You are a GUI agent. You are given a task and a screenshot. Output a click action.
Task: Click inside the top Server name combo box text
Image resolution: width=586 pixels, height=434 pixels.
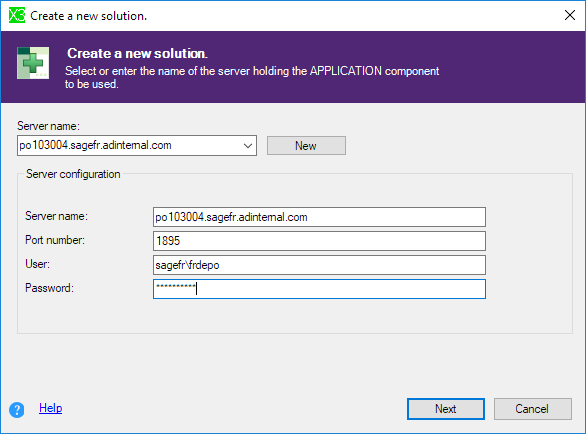tap(129, 145)
